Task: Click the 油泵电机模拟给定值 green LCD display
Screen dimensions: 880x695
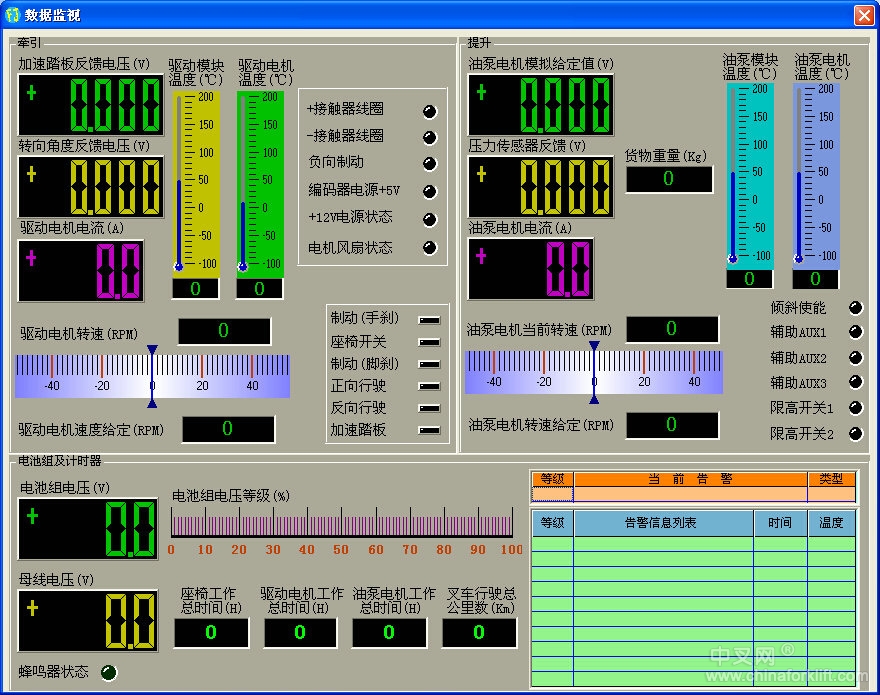Action: pos(540,105)
